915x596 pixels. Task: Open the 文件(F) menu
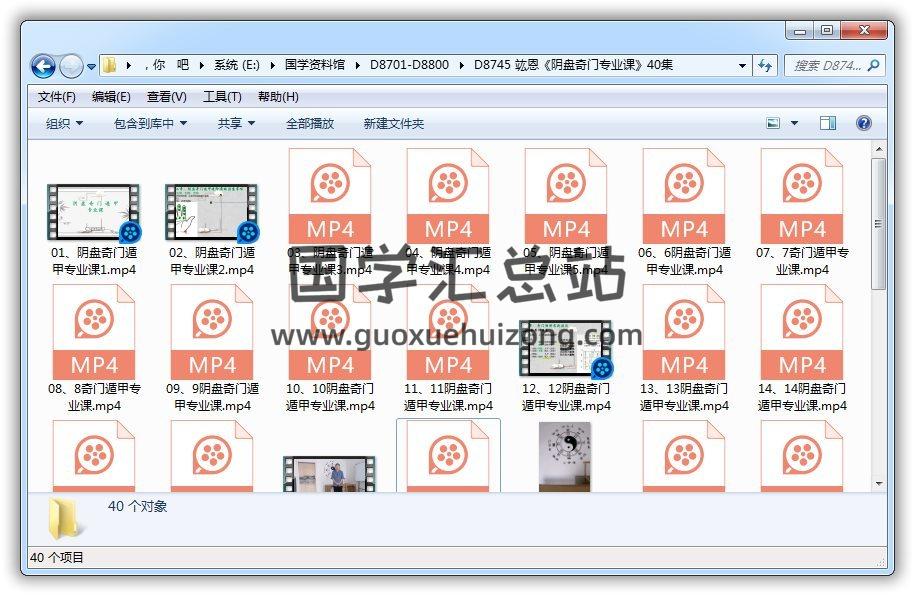[57, 97]
